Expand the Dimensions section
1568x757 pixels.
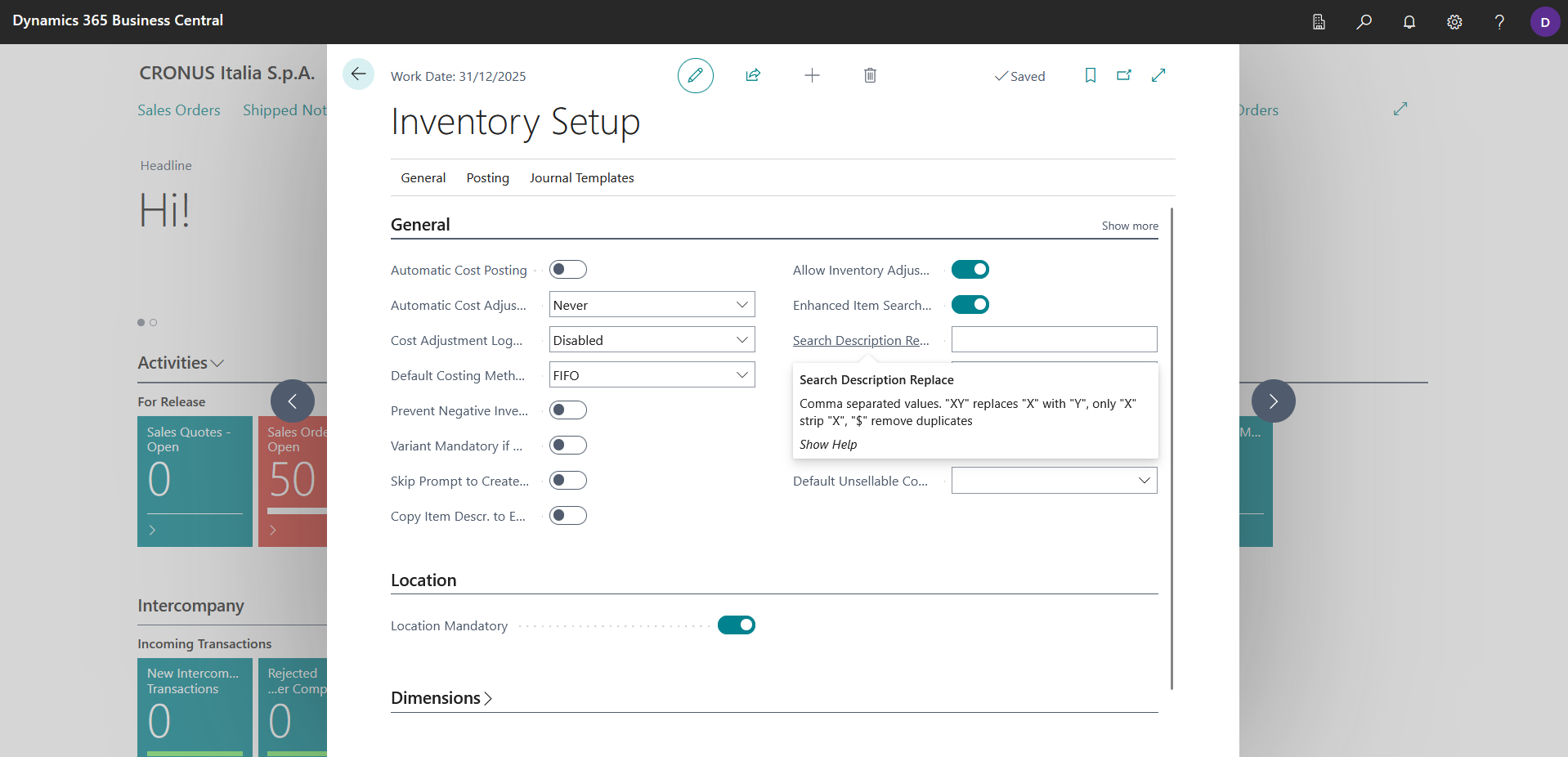pos(441,698)
